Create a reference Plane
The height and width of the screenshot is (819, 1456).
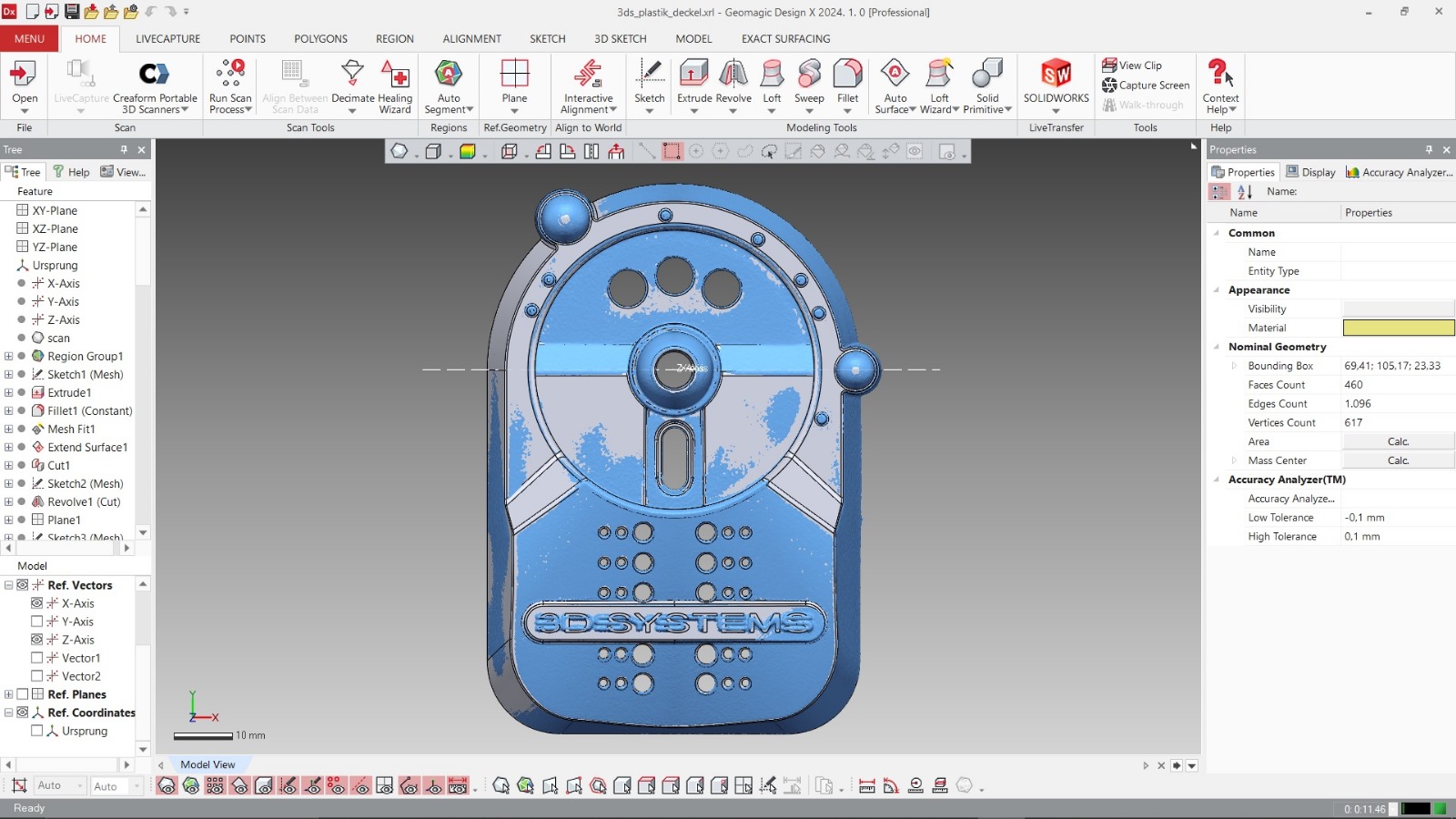514,86
